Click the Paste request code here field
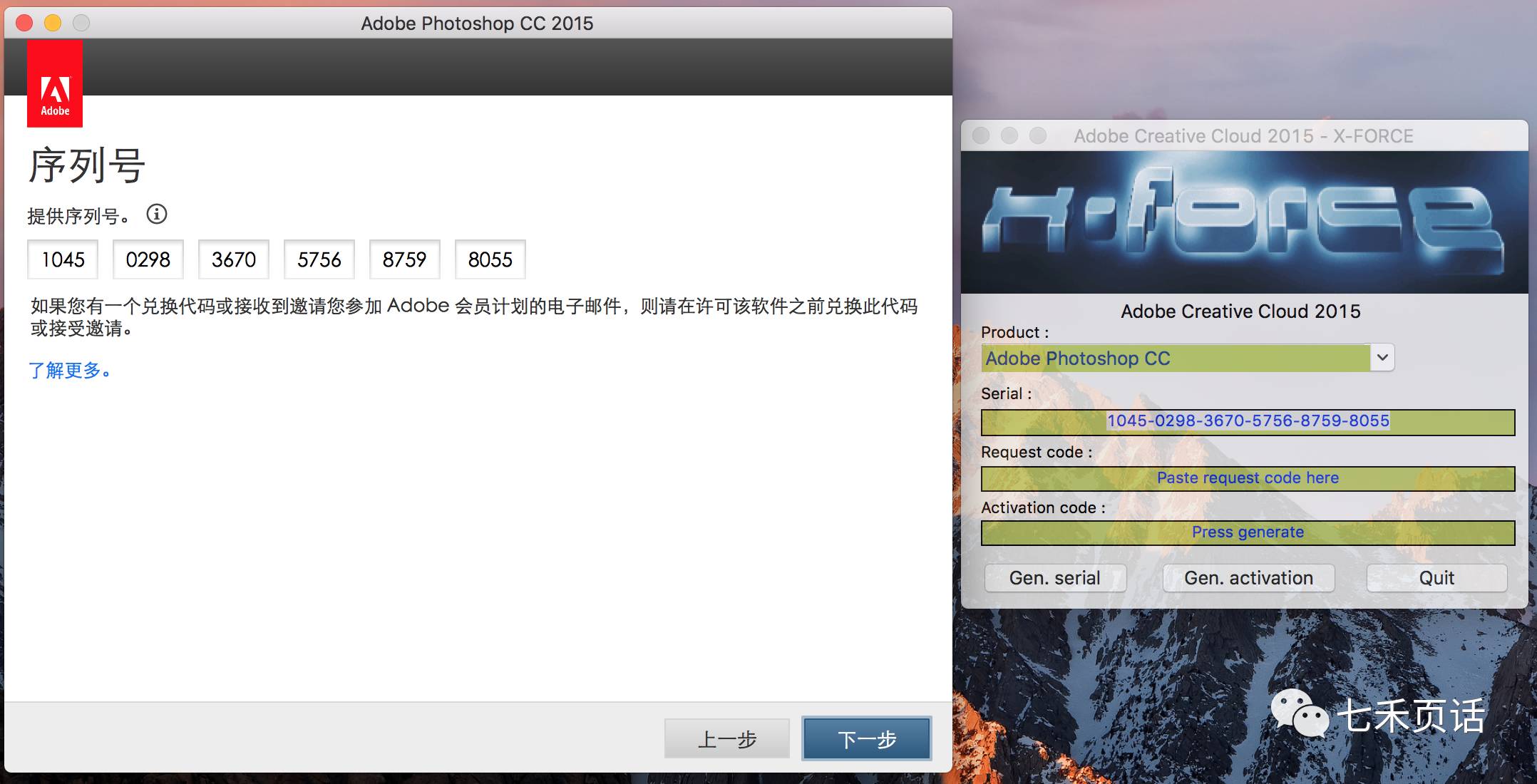 tap(1248, 478)
